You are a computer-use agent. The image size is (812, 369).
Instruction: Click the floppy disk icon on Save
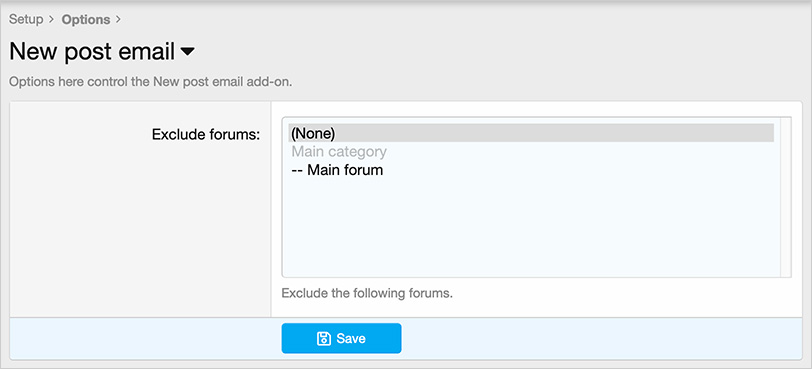[324, 338]
